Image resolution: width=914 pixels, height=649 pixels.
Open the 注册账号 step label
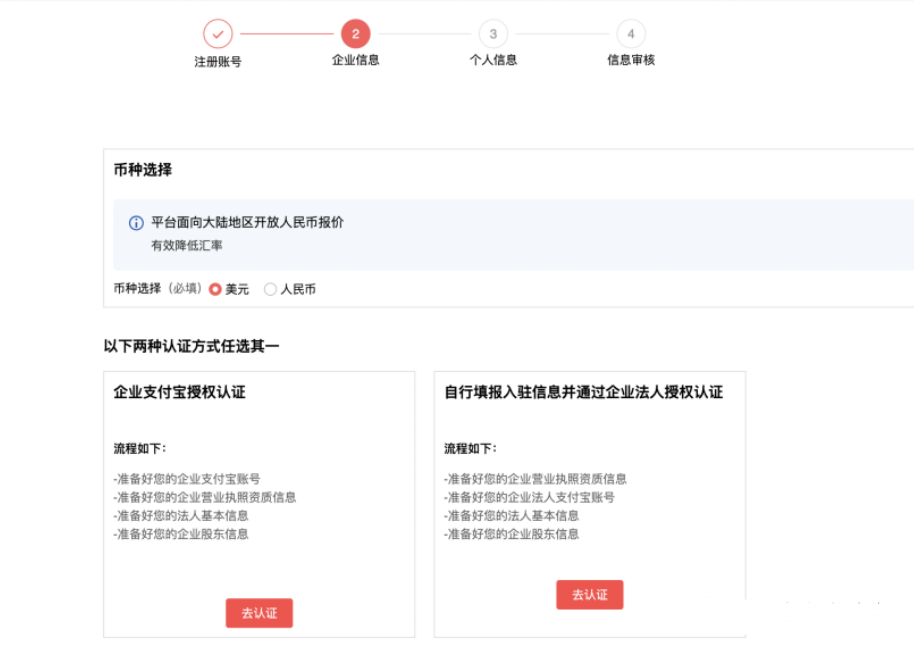click(x=218, y=60)
